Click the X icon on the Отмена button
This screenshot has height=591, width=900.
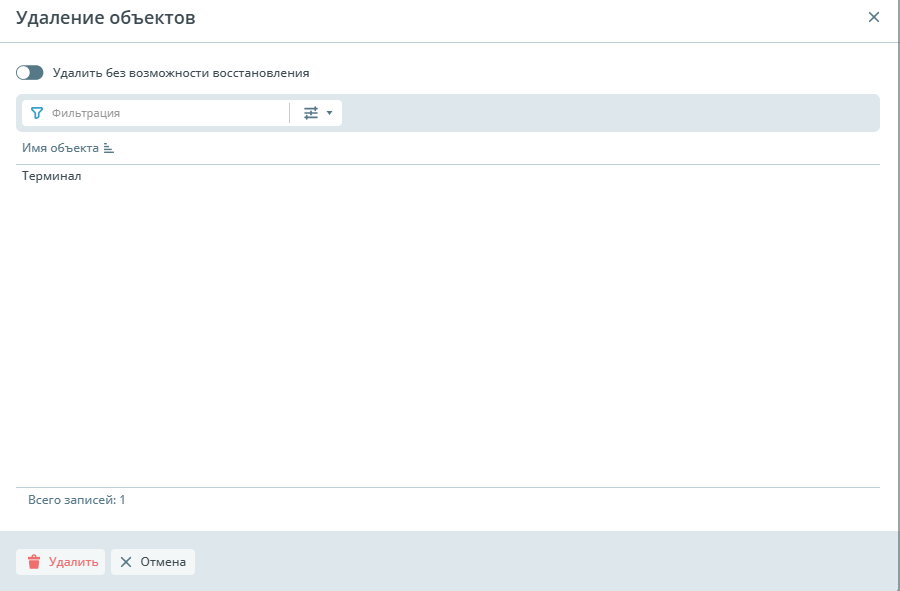tap(126, 562)
